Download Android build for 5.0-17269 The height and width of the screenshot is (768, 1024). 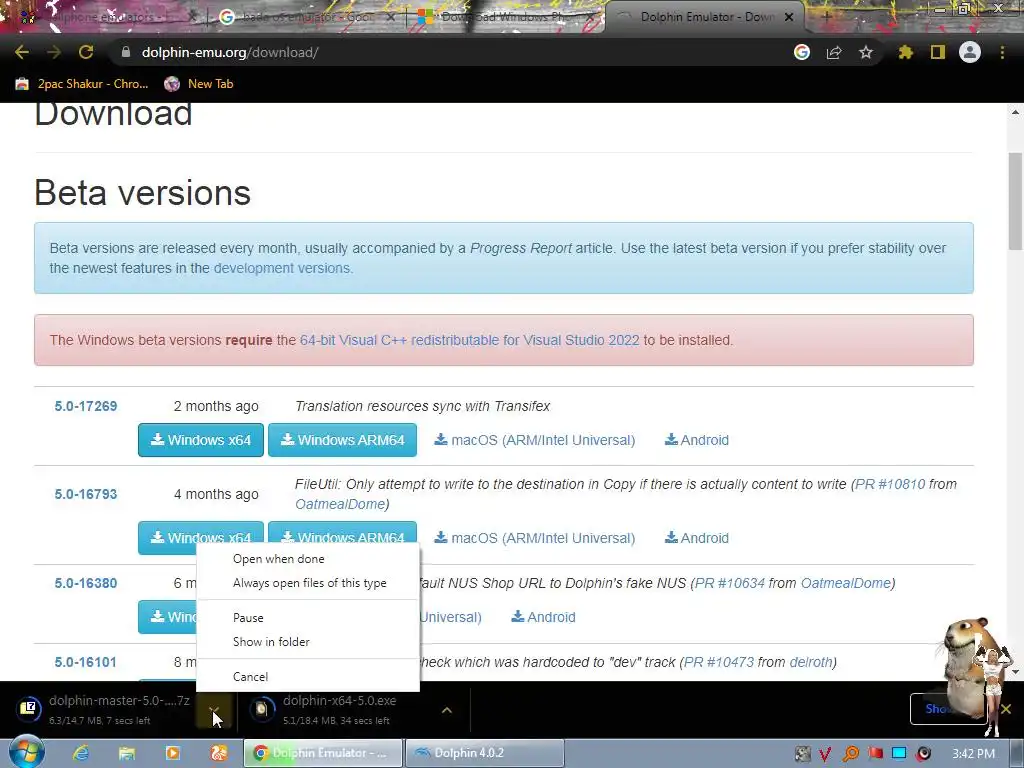click(x=697, y=440)
